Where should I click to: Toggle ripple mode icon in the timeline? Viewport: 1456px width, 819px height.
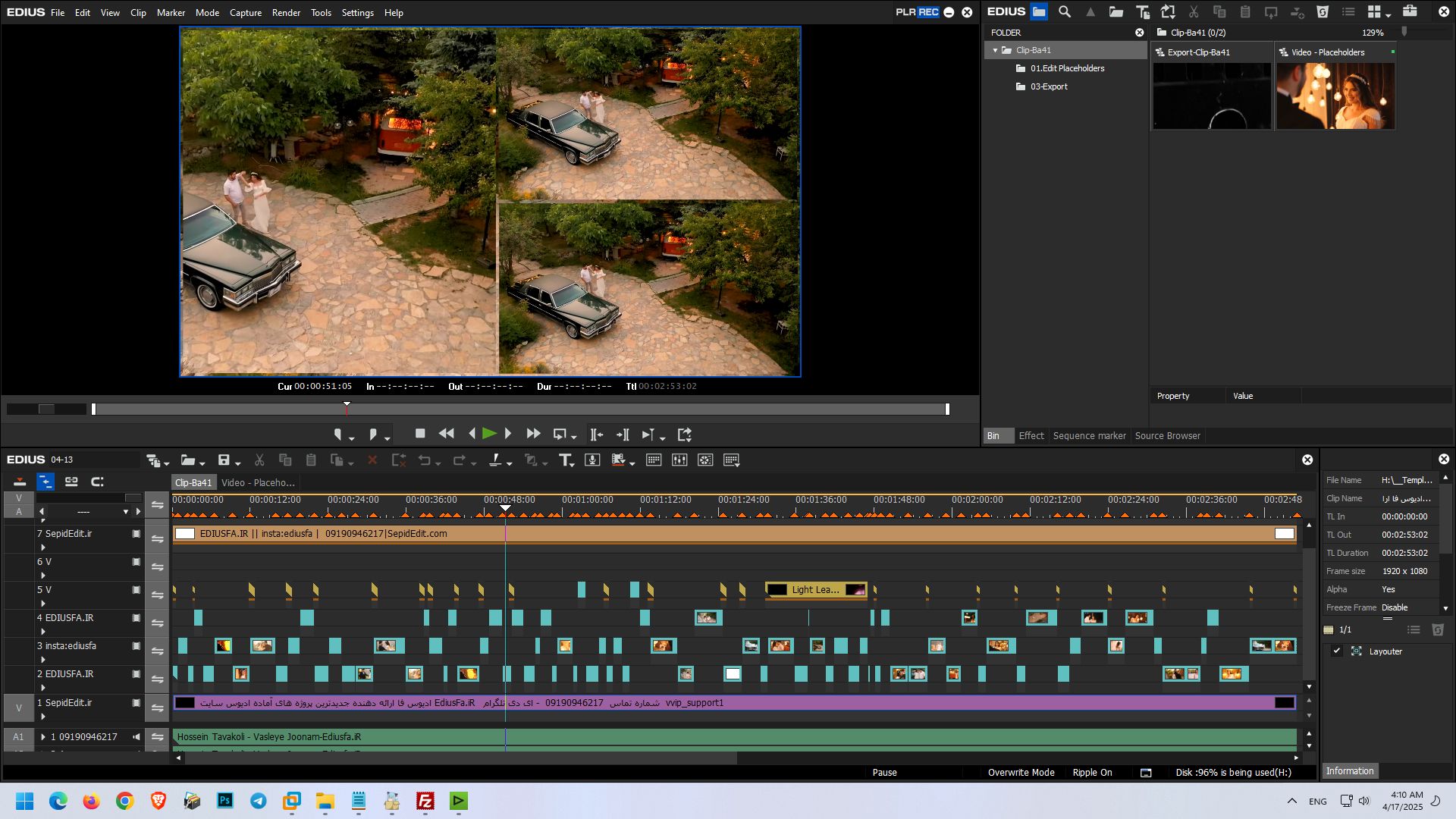pyautogui.click(x=45, y=482)
